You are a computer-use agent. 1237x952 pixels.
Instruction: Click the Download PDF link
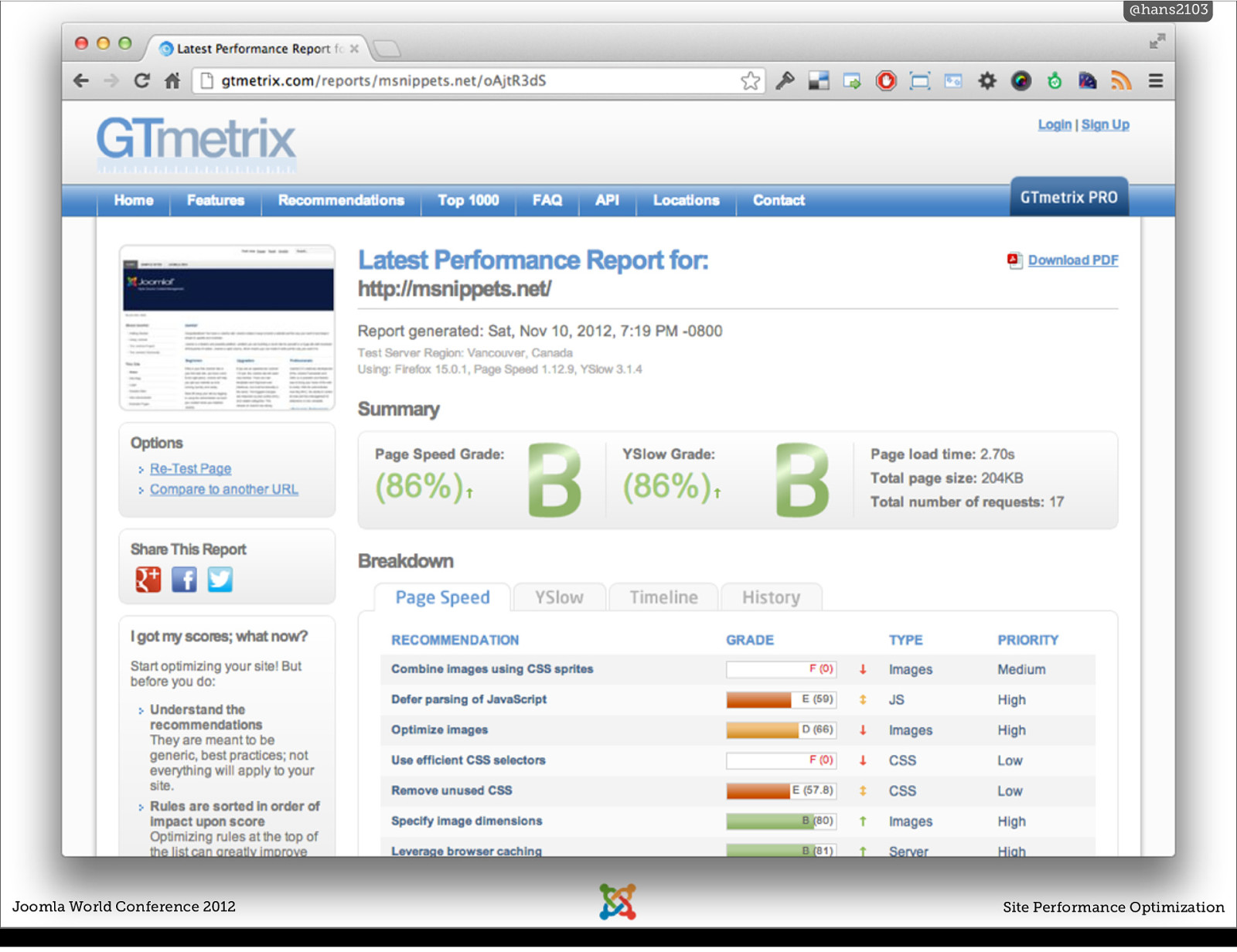click(x=1073, y=260)
